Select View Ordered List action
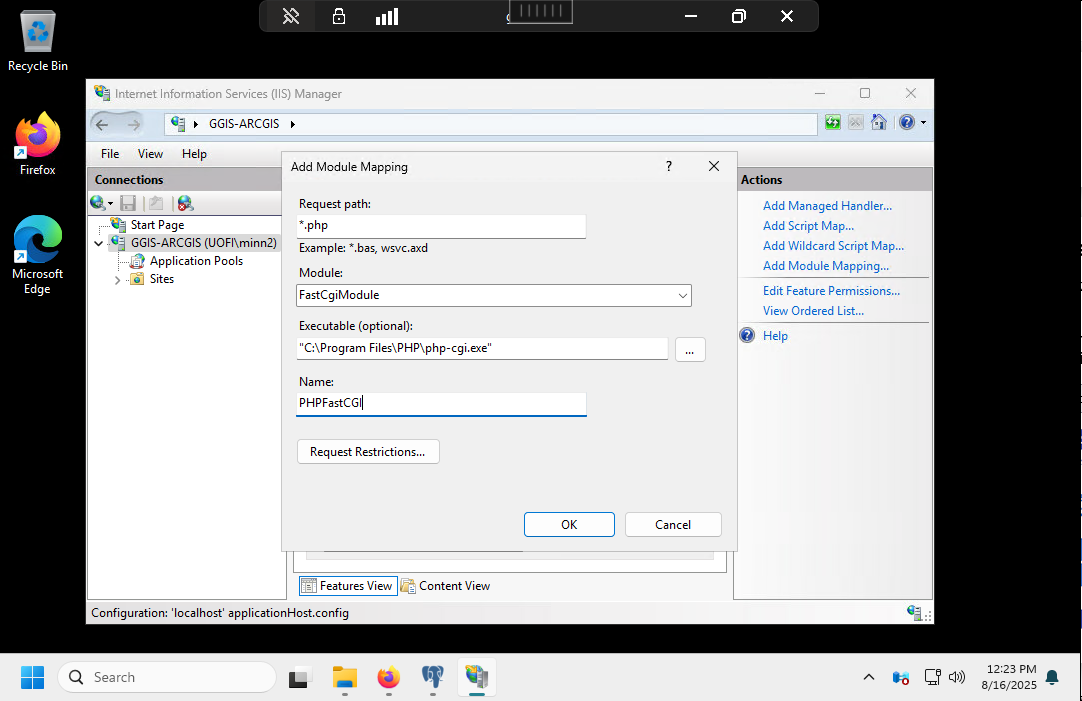 tap(813, 311)
